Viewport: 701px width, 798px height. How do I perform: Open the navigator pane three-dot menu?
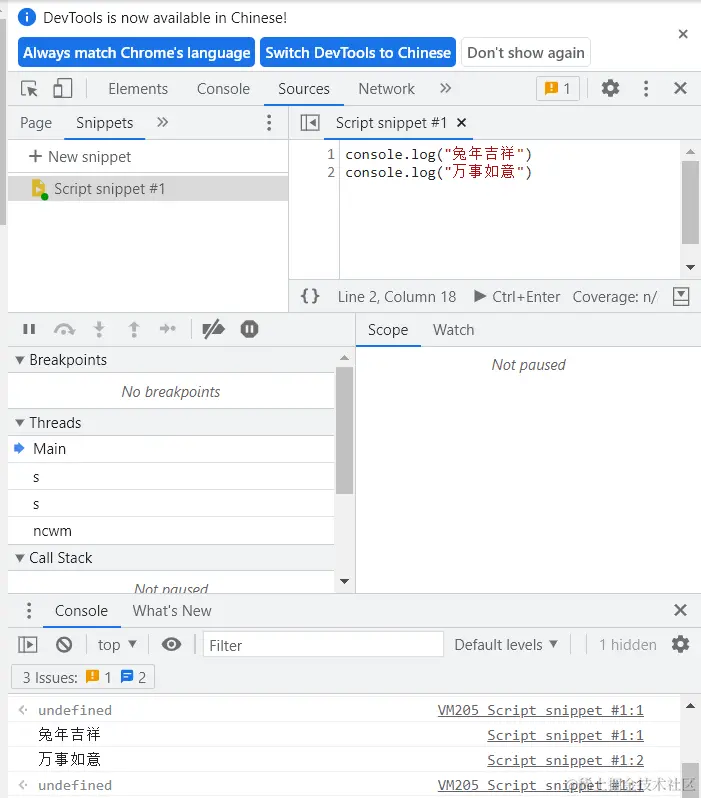tap(269, 123)
